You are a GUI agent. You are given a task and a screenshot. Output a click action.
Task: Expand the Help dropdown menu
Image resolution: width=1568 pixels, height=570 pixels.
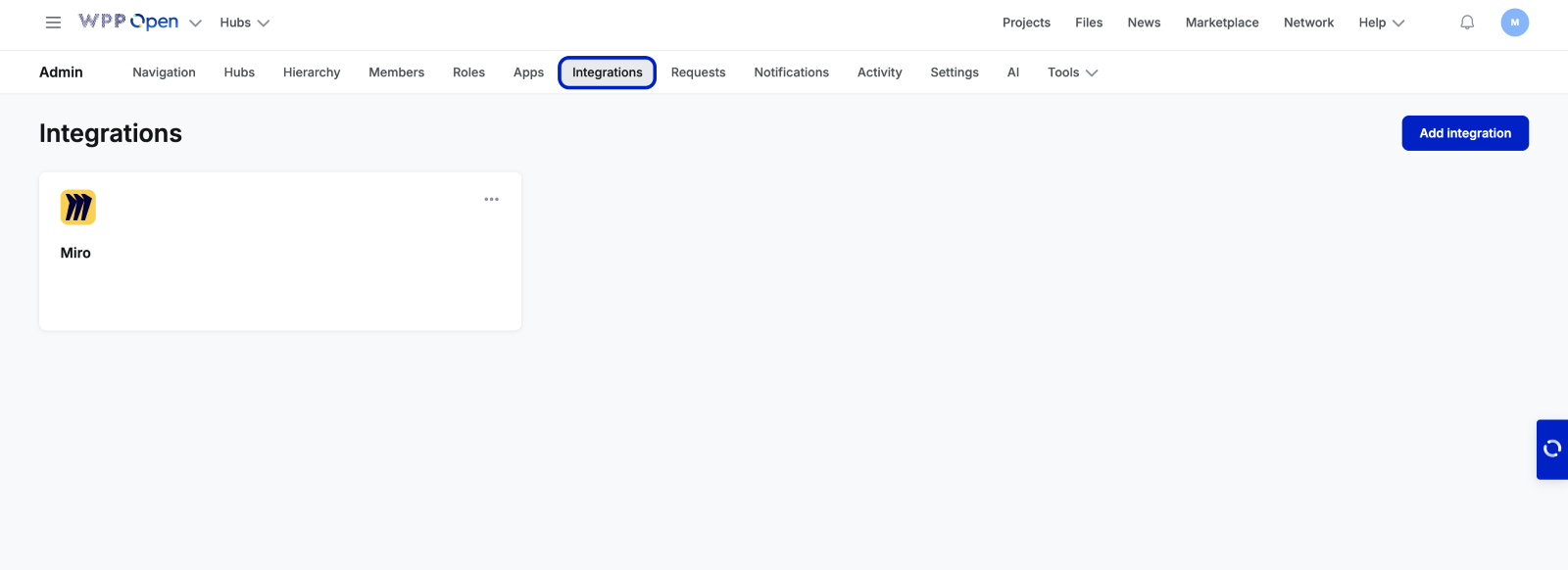coord(1381,23)
